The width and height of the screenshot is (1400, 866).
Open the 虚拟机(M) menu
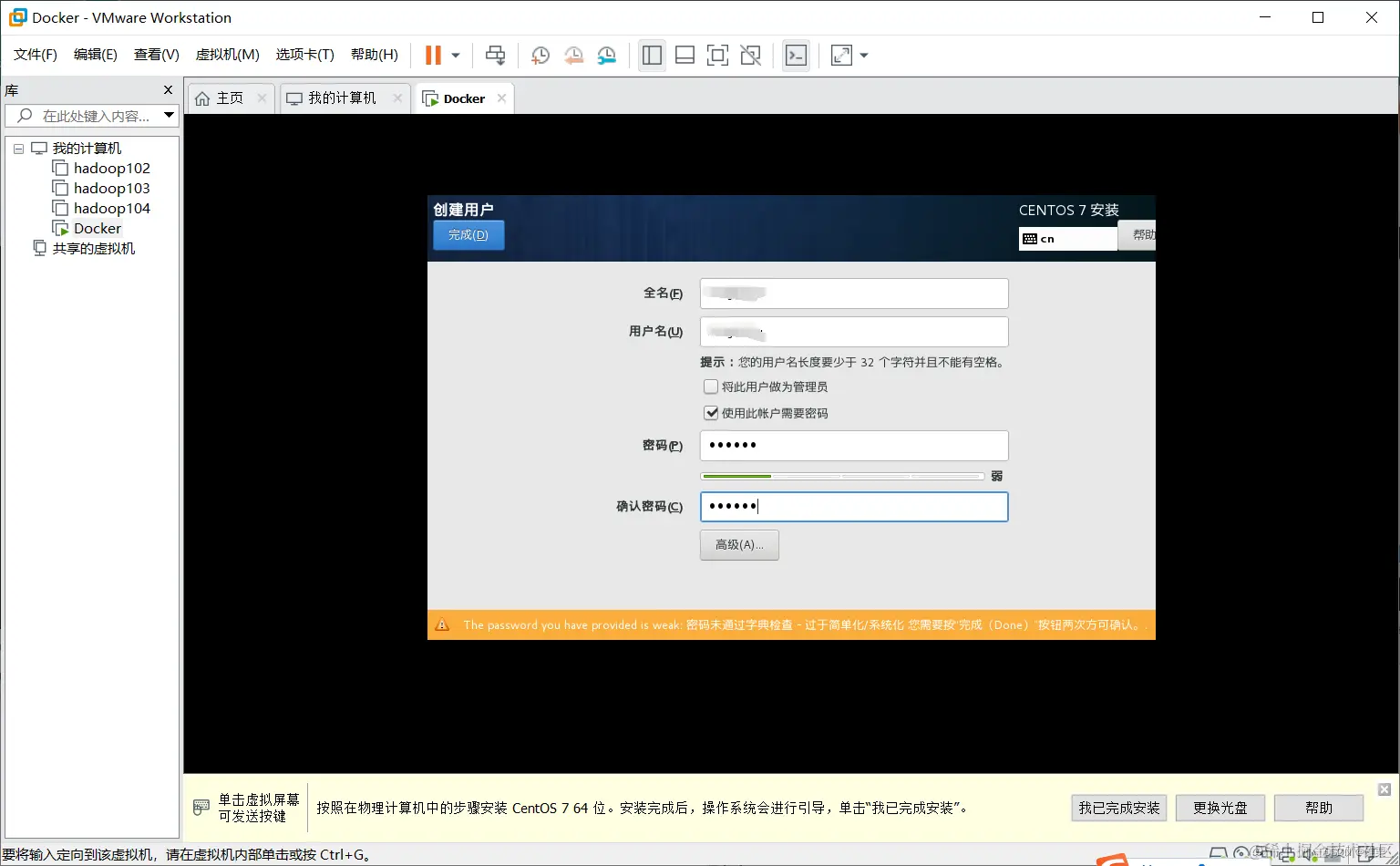coord(228,55)
